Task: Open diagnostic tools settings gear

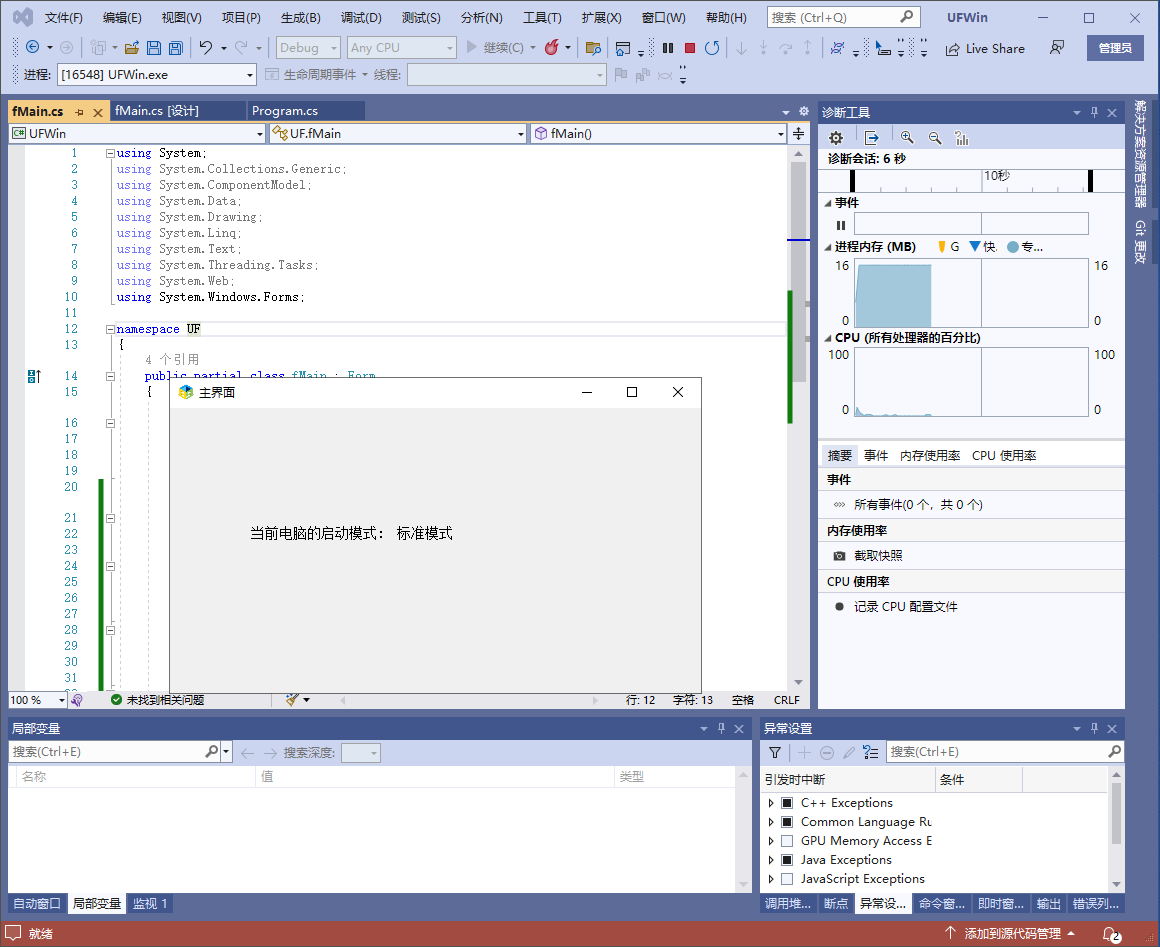Action: (x=836, y=138)
